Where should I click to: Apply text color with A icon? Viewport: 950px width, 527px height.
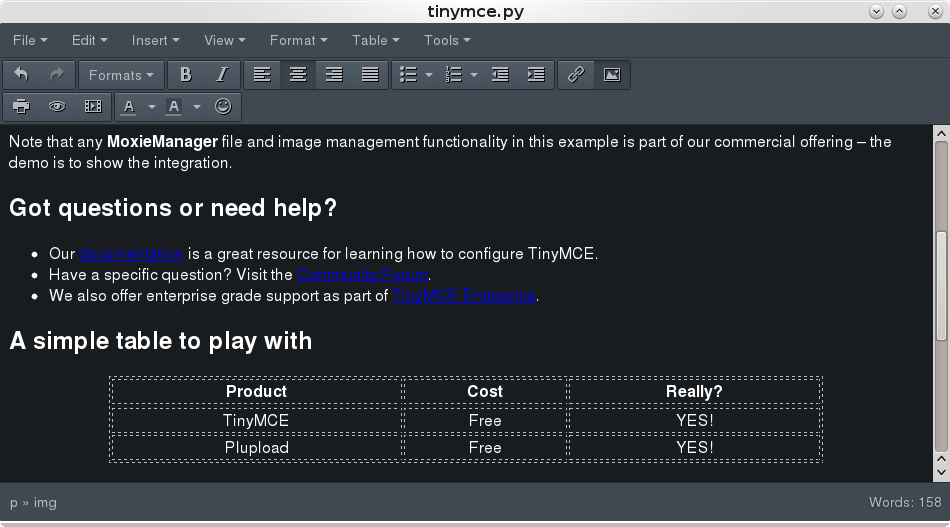[x=128, y=107]
